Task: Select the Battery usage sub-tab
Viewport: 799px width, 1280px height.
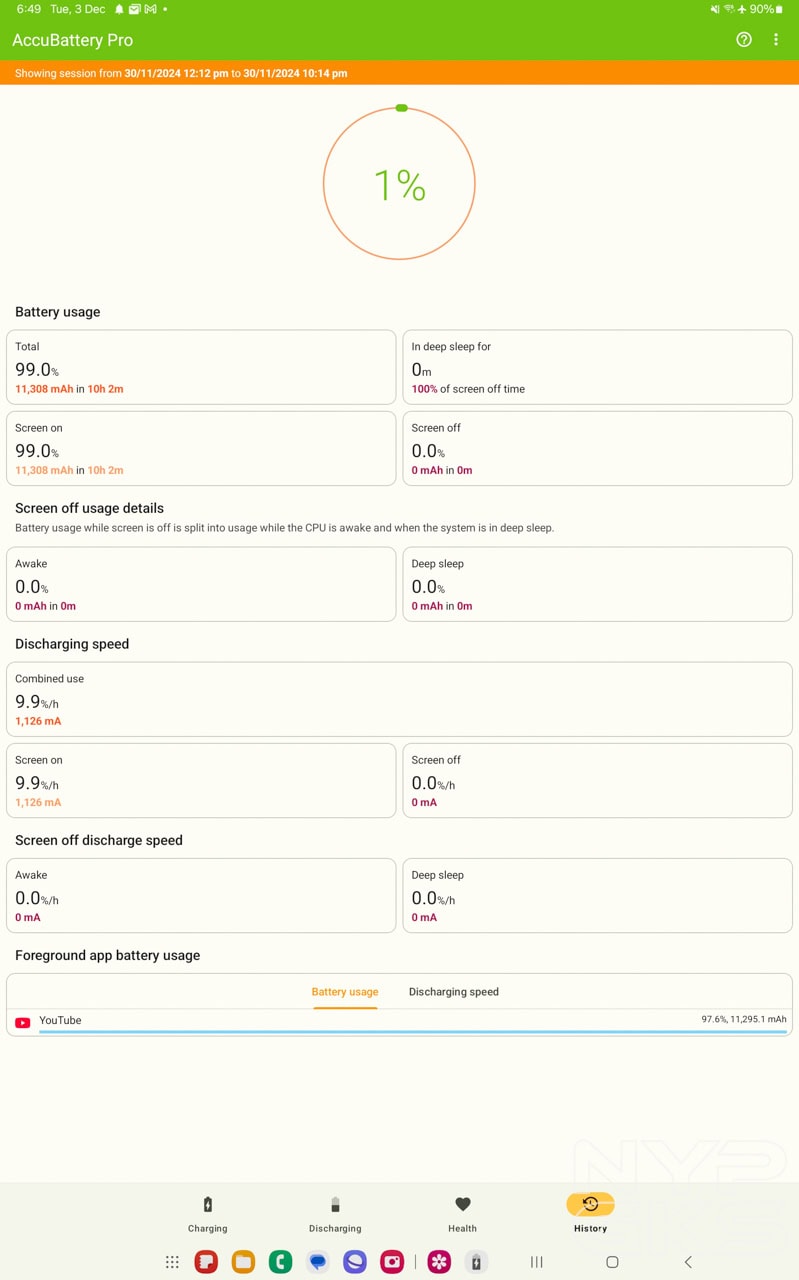Action: pyautogui.click(x=345, y=992)
